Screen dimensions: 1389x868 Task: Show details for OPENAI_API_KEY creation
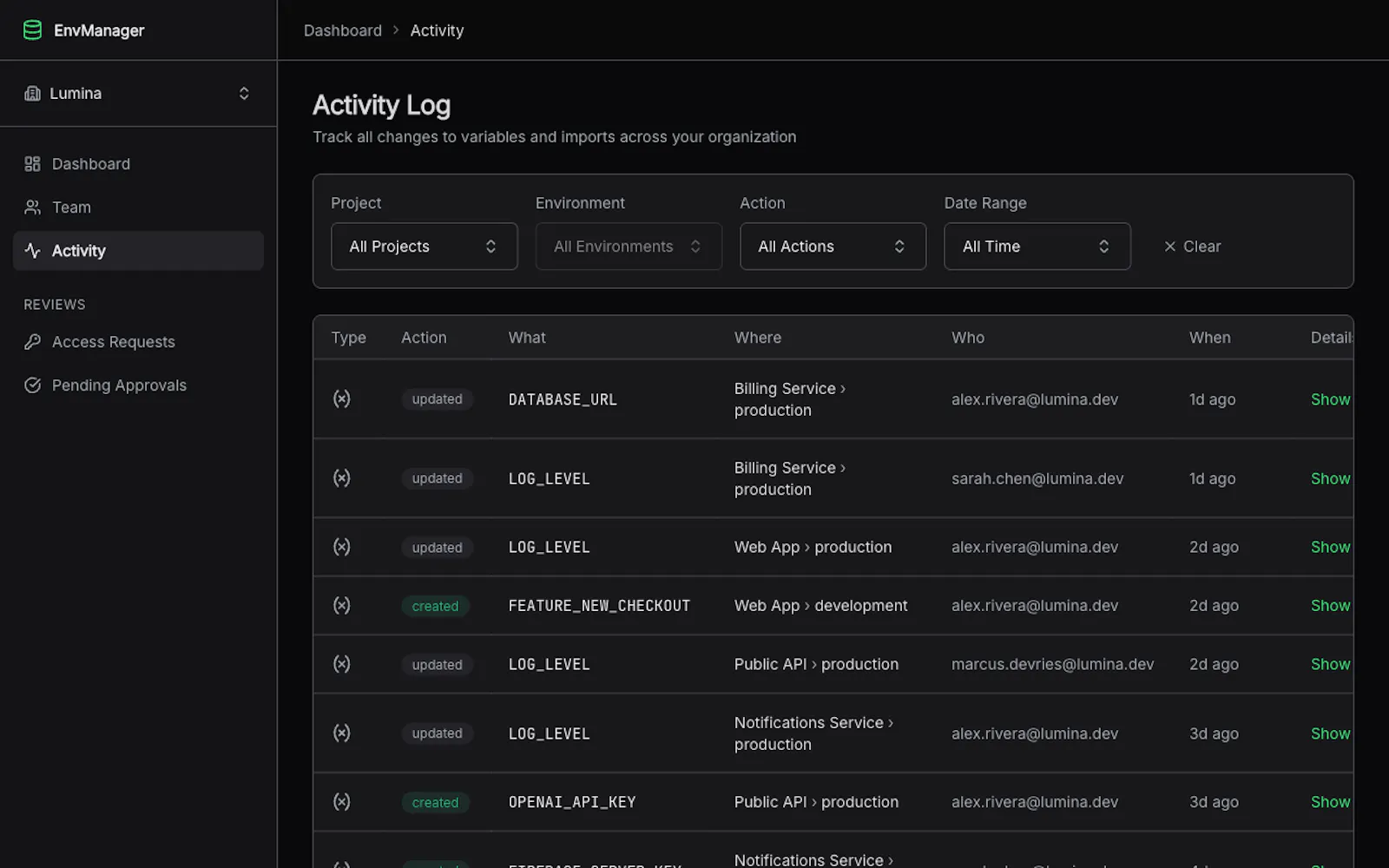[x=1330, y=802]
